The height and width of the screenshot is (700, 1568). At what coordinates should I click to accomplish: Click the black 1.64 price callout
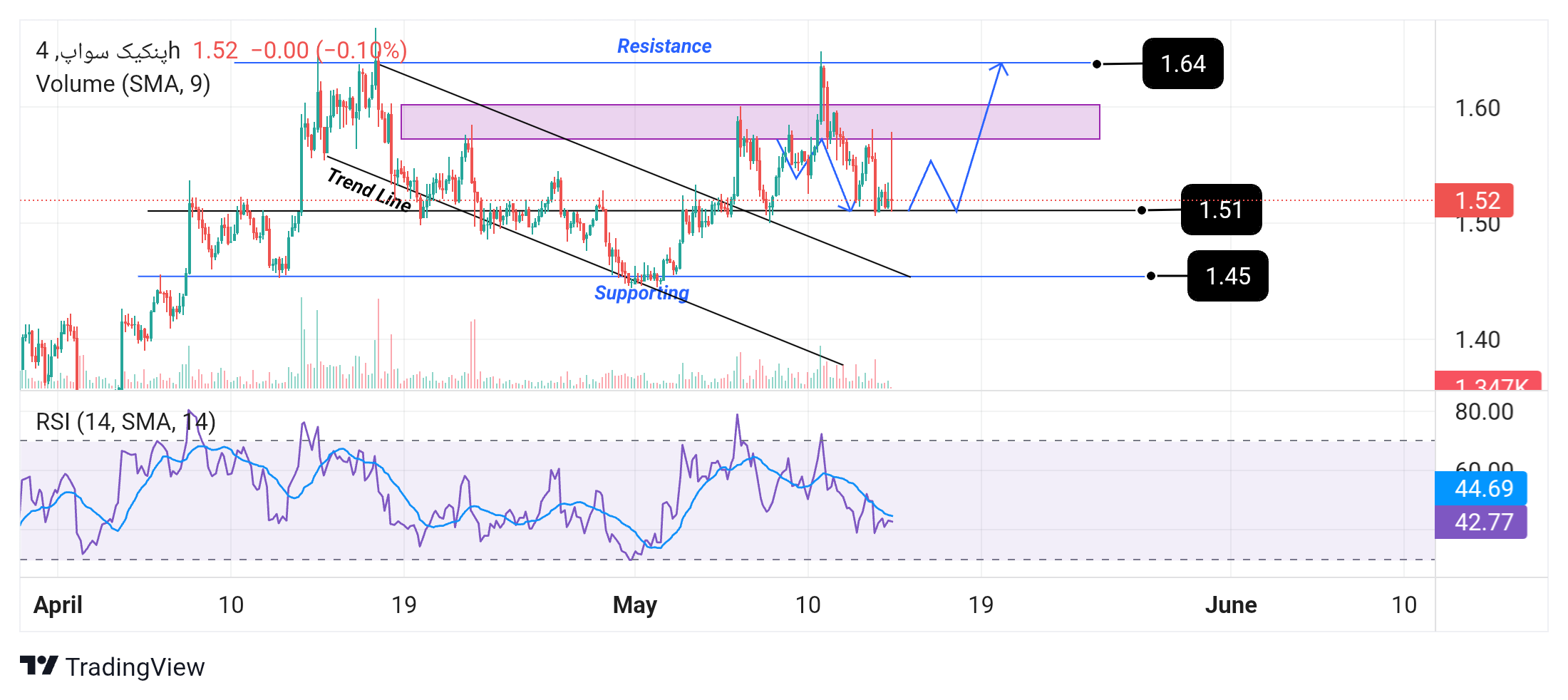coord(1183,63)
